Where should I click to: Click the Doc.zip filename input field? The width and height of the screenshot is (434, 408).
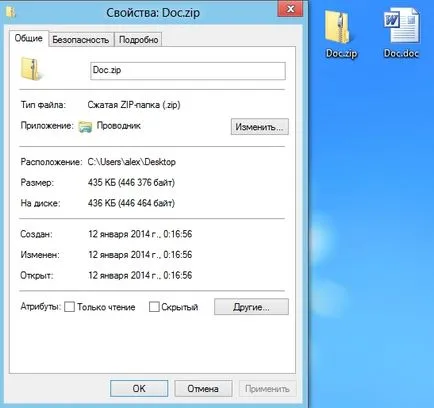click(188, 71)
